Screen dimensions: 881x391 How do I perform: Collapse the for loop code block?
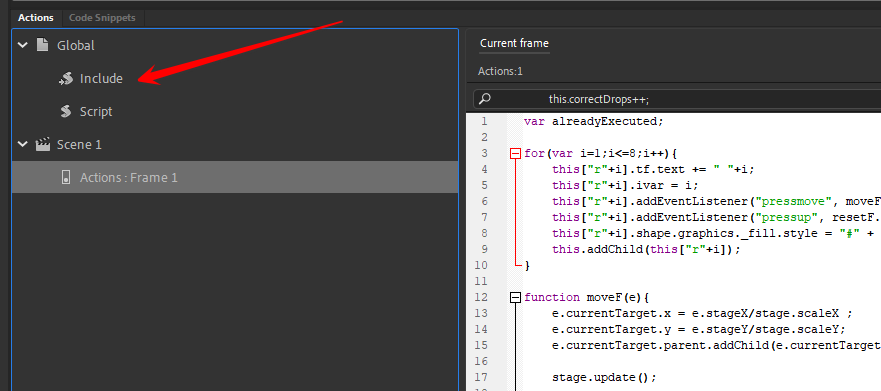pos(515,153)
